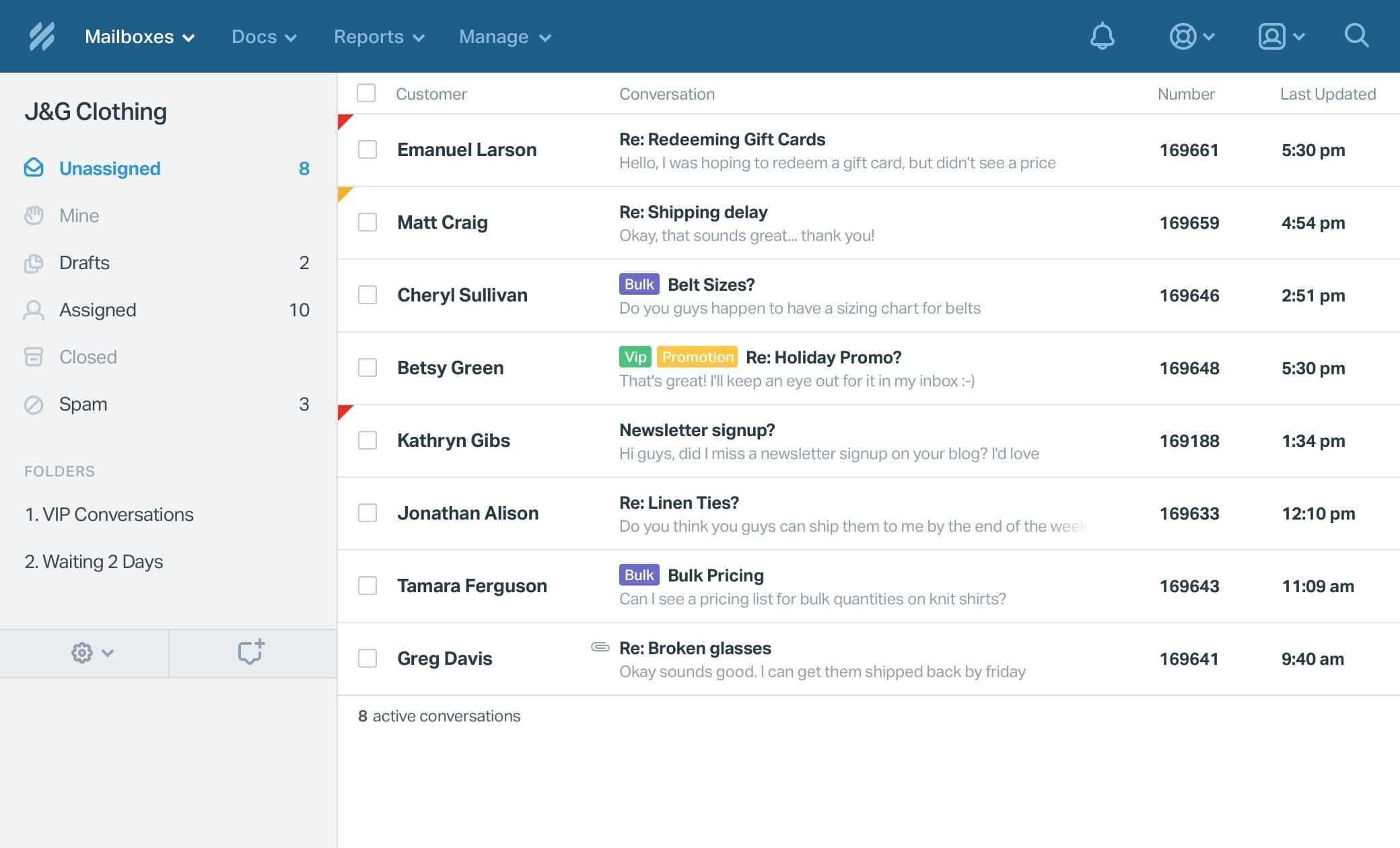Select Cheryl Sullivan's conversation checkbox
1400x848 pixels.
[367, 295]
